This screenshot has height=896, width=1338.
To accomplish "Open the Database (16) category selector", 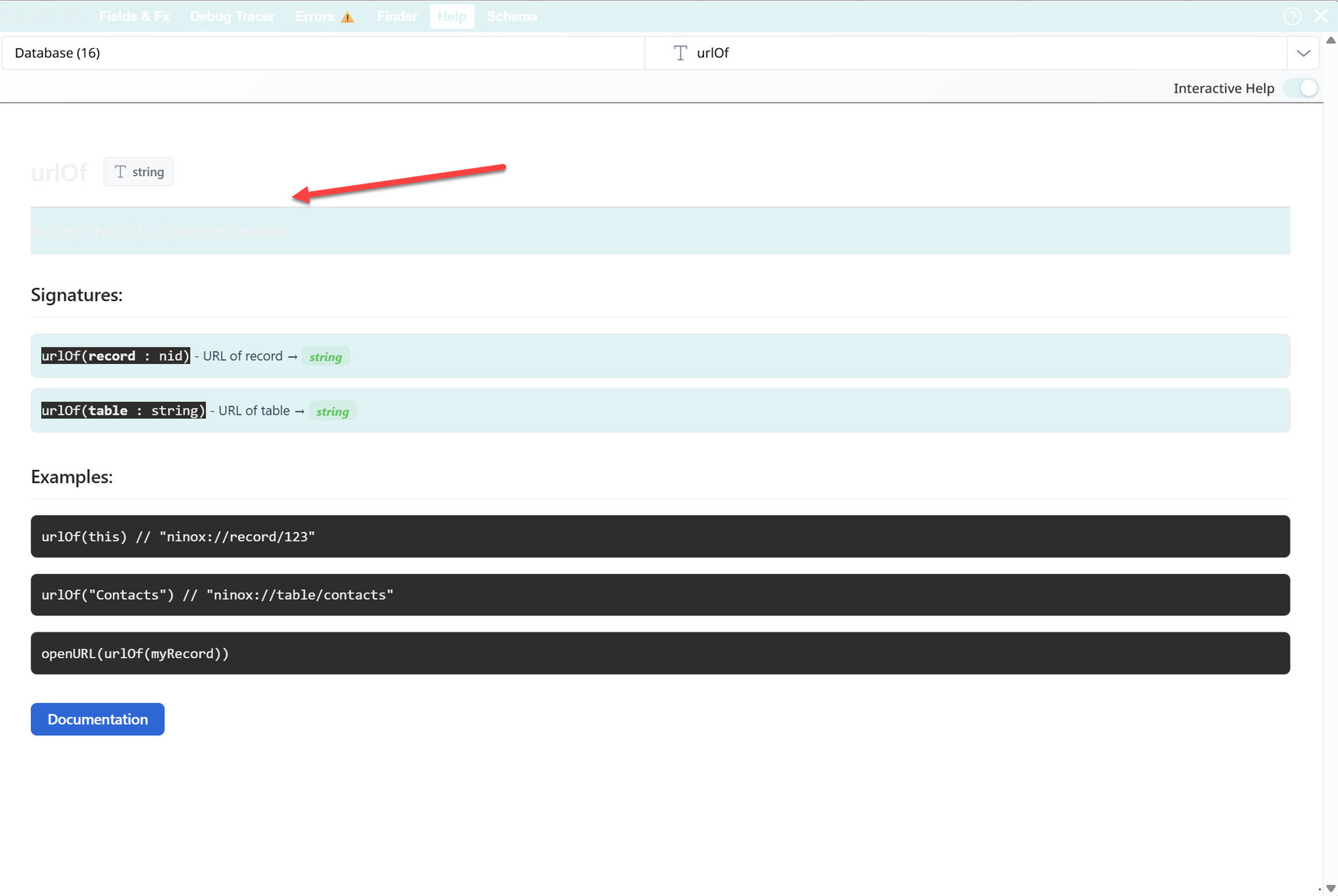I will (x=324, y=53).
